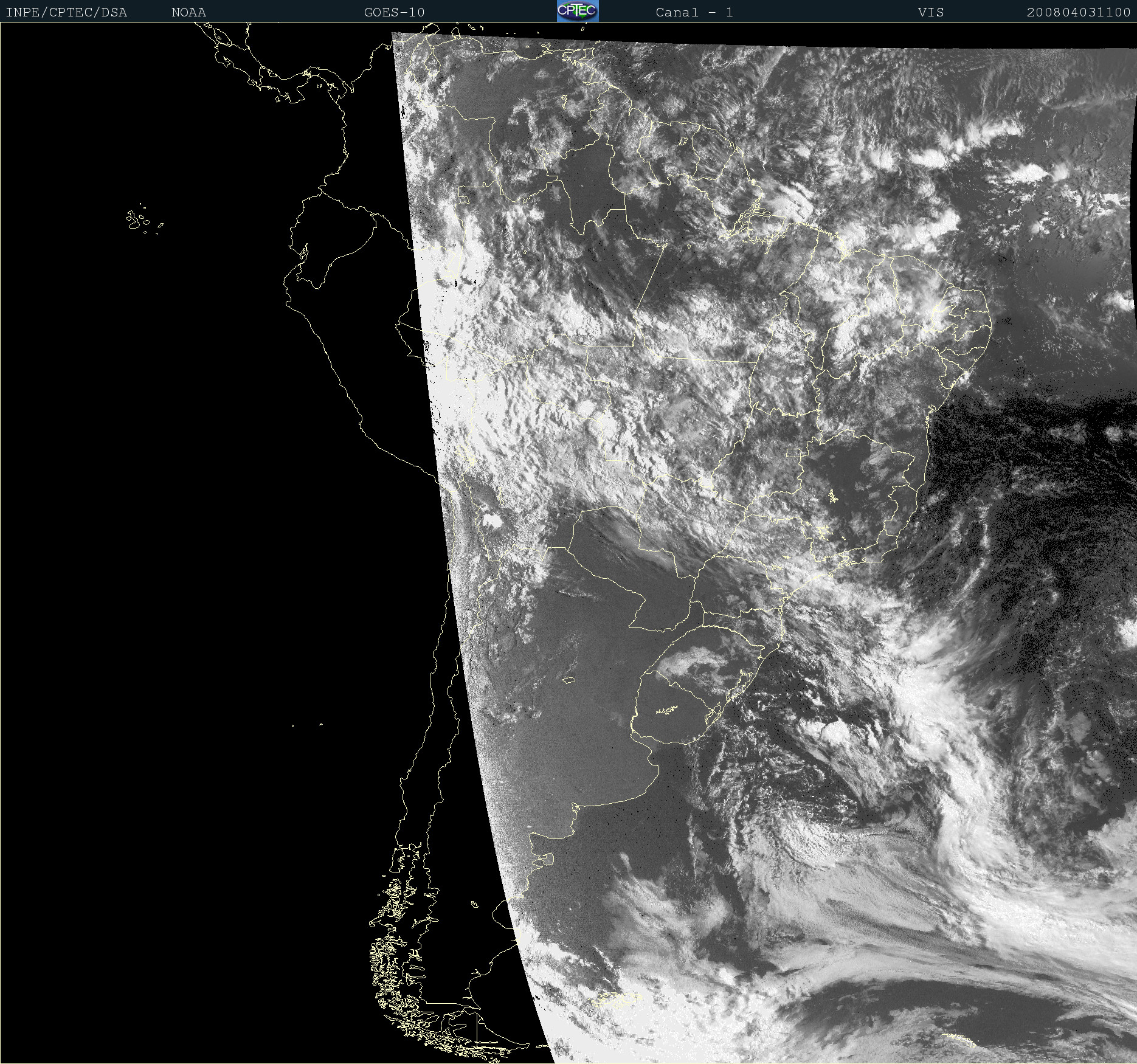The width and height of the screenshot is (1137, 1064).
Task: Click the INPE/CPTEC/DSA header label
Action: (x=66, y=12)
